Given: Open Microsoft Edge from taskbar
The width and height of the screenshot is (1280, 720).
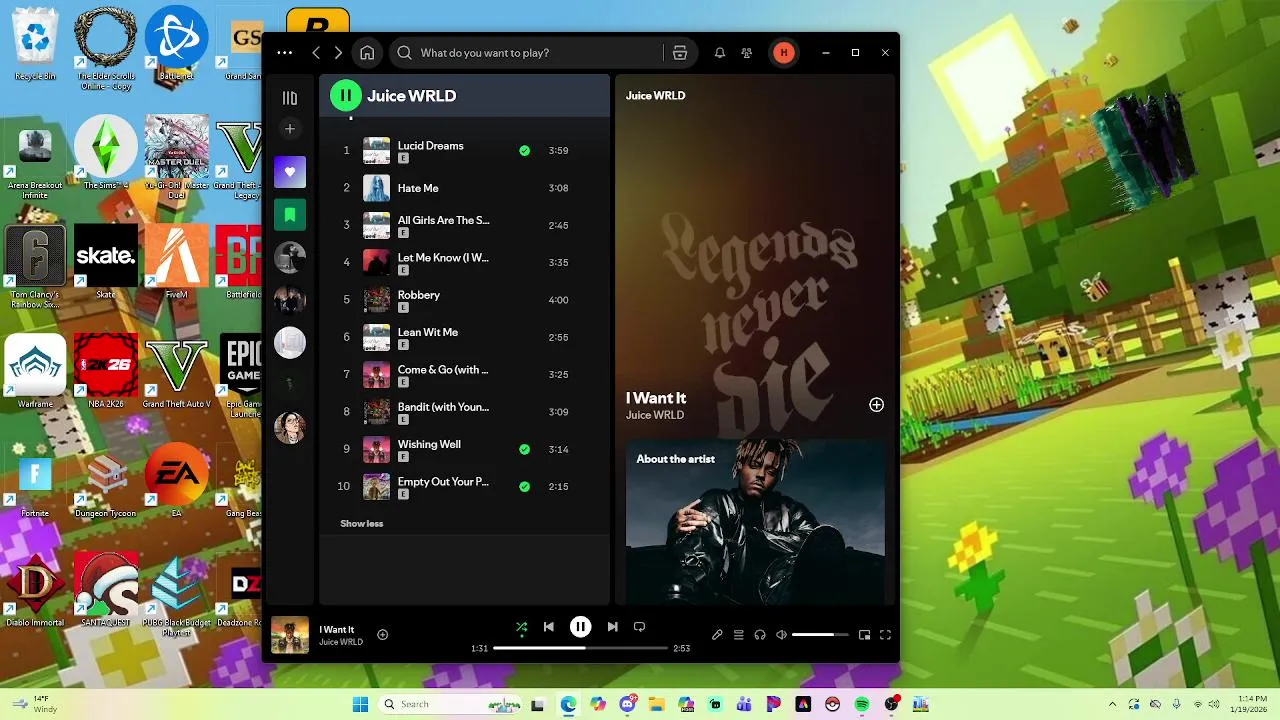Looking at the screenshot, I should 568,704.
